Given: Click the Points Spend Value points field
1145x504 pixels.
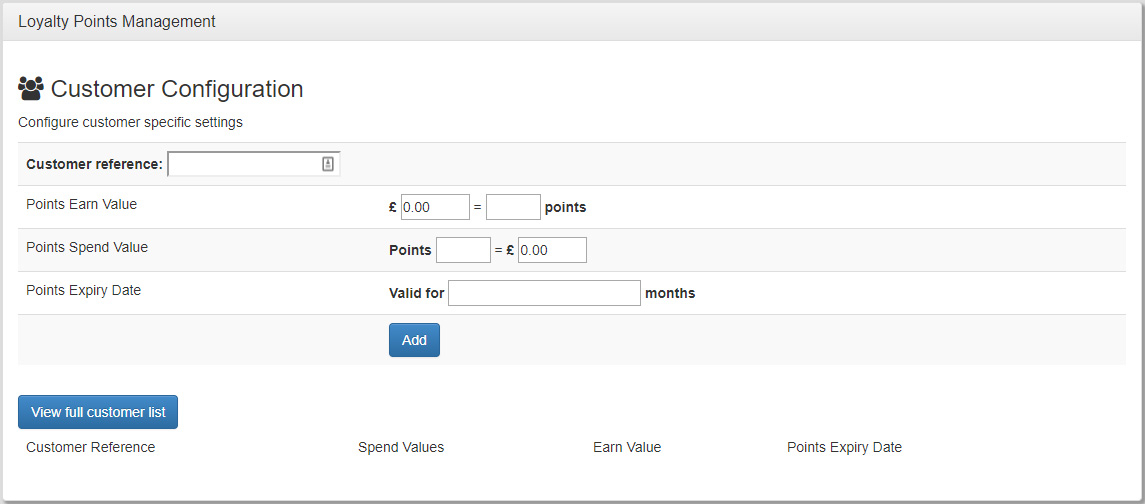Looking at the screenshot, I should click(463, 250).
